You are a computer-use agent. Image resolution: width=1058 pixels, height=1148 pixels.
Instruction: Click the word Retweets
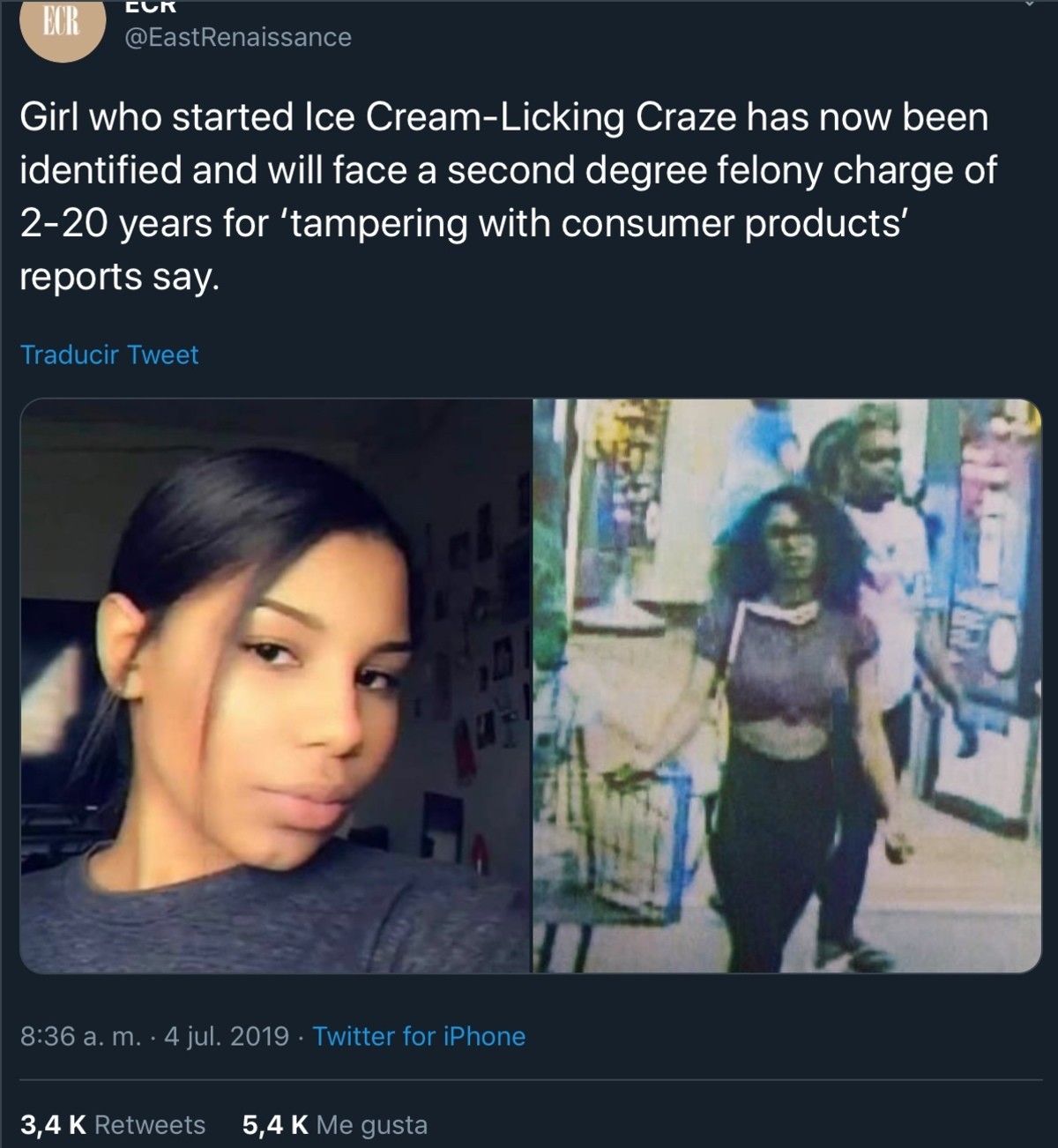pyautogui.click(x=150, y=1125)
